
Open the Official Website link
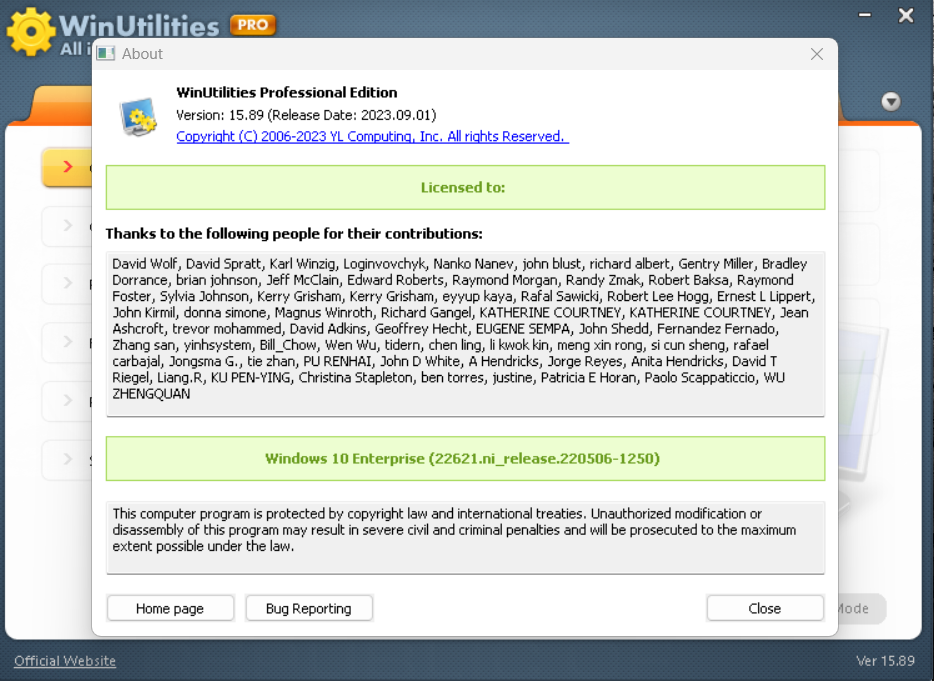pyautogui.click(x=65, y=661)
